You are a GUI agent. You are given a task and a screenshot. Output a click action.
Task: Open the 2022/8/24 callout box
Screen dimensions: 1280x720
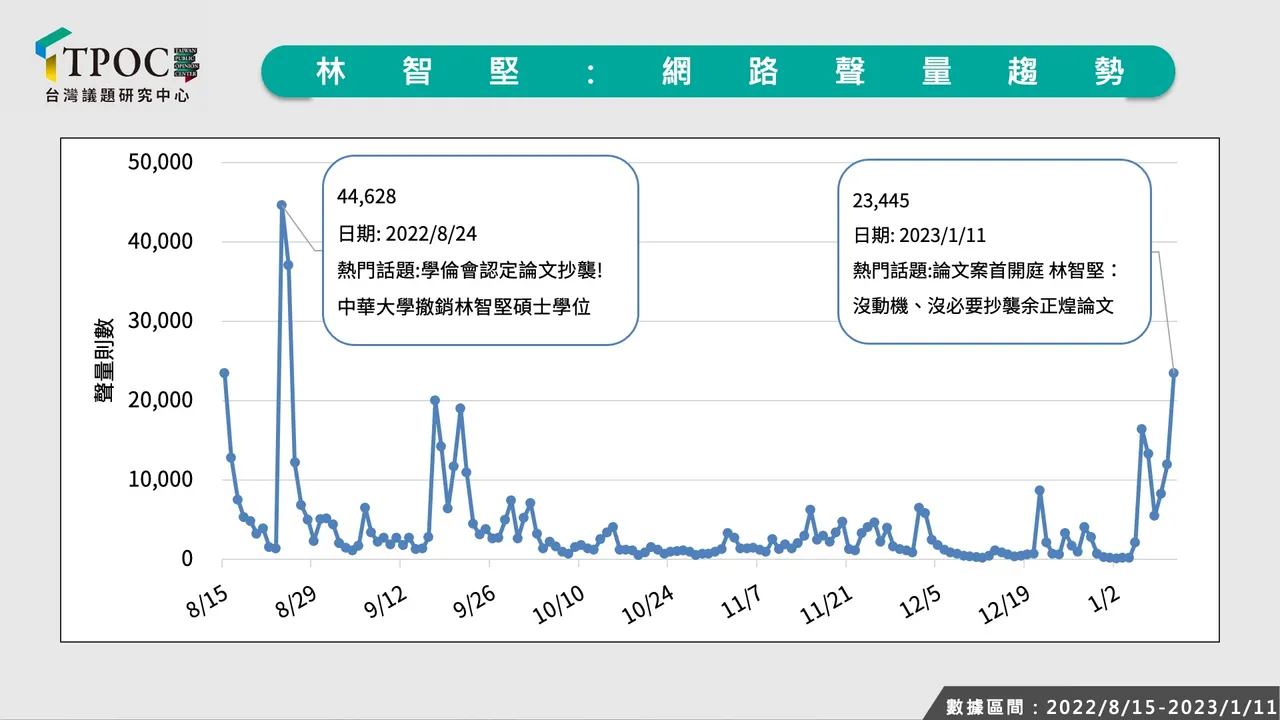(x=480, y=250)
